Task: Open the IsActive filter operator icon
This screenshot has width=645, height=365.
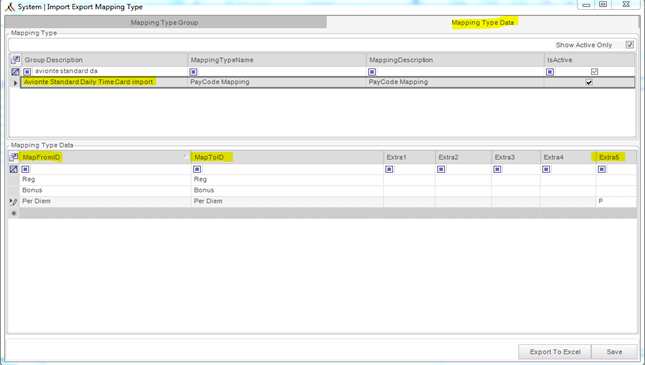Action: (x=550, y=72)
